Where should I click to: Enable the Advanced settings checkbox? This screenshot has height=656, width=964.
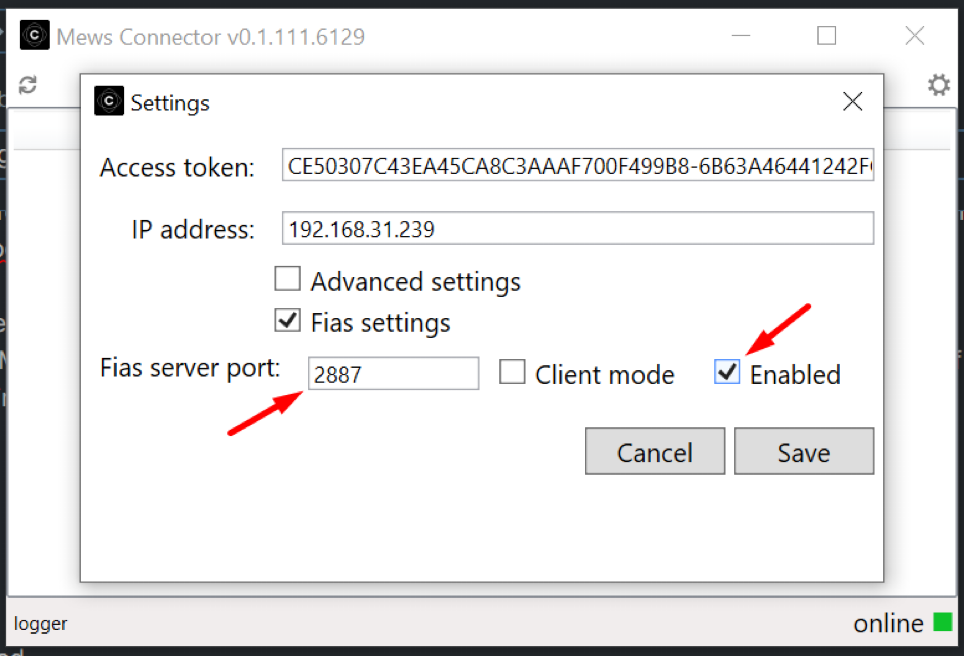(288, 280)
